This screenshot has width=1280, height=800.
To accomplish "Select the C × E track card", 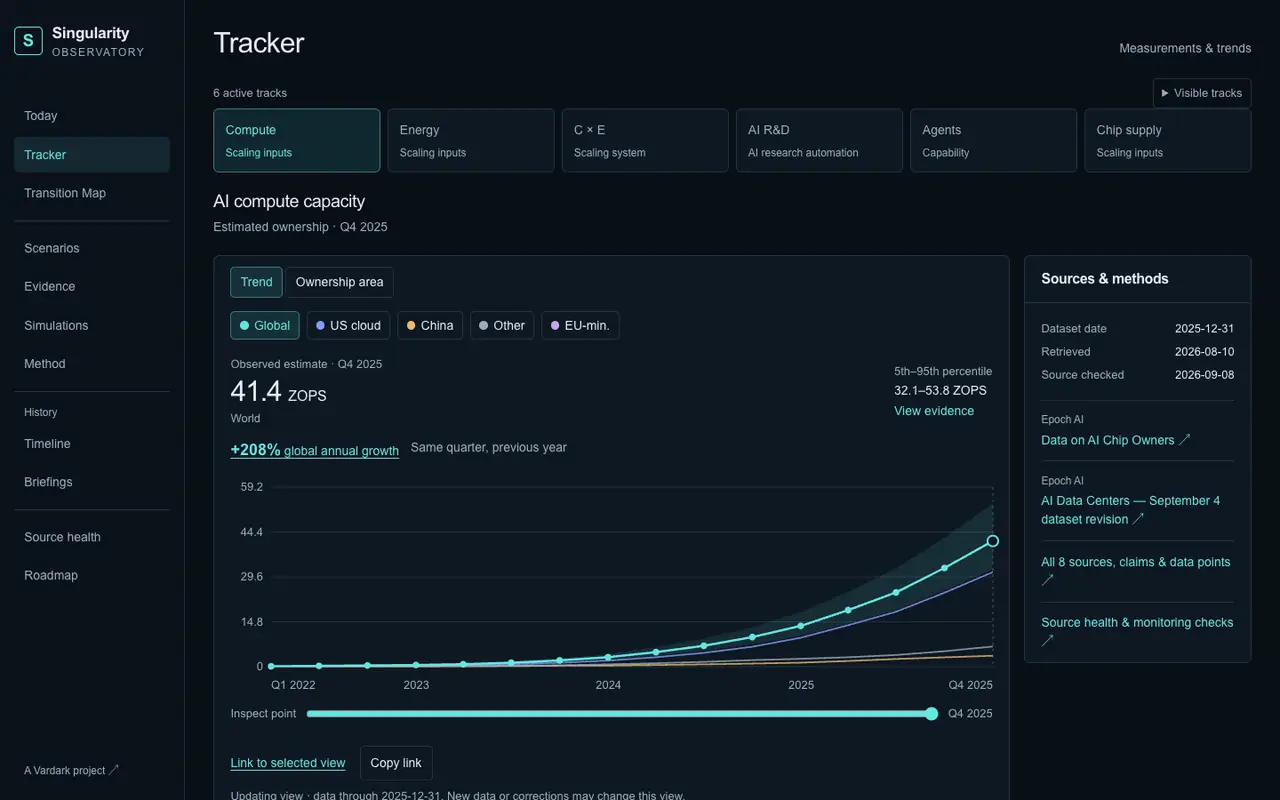I will 645,141.
